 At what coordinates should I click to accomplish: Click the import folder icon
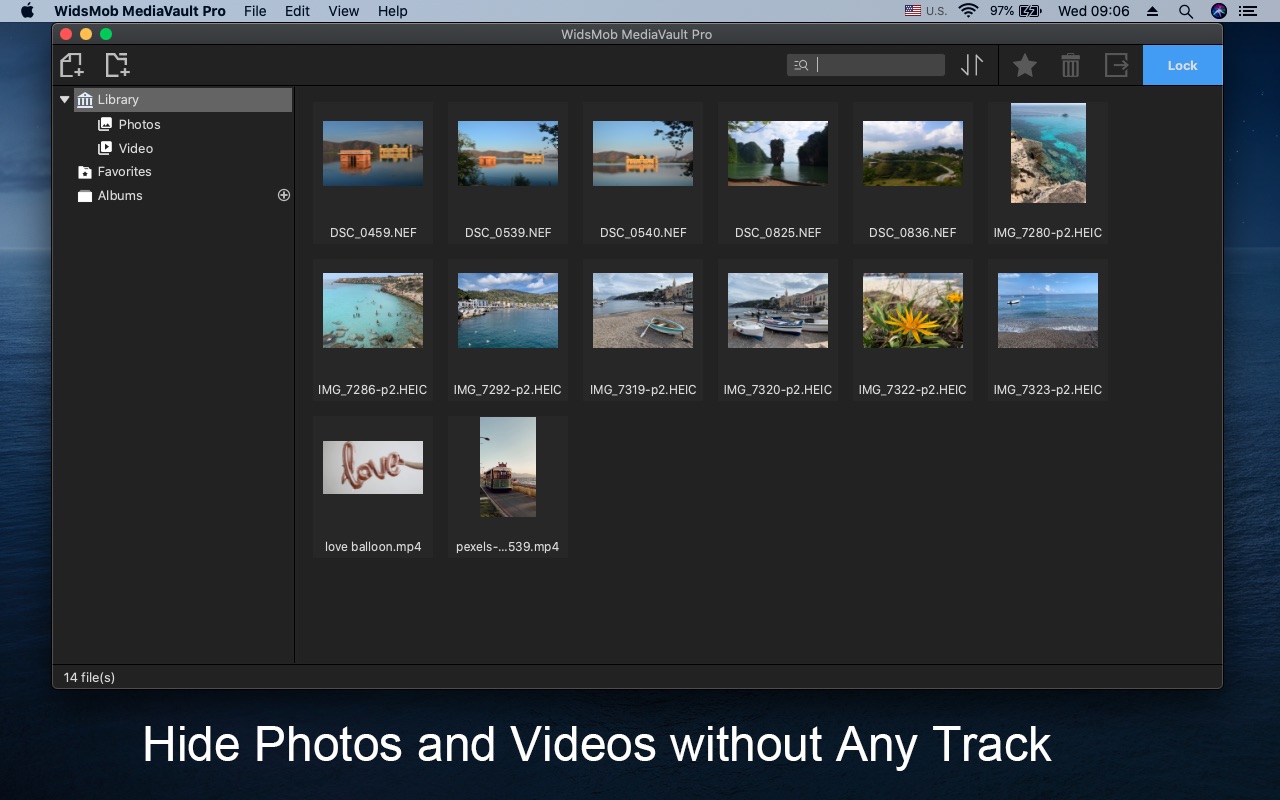pos(117,65)
